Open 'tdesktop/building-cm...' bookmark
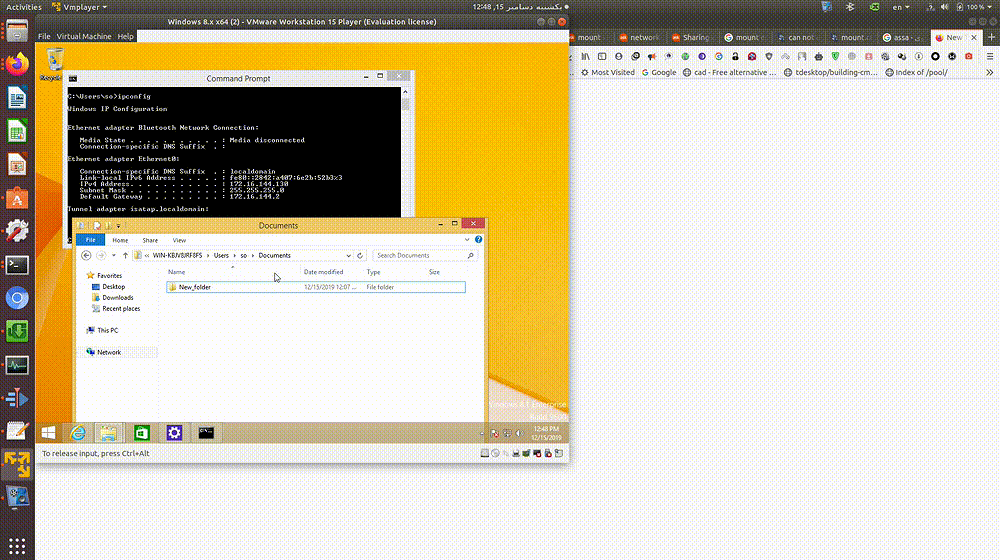 pos(831,73)
